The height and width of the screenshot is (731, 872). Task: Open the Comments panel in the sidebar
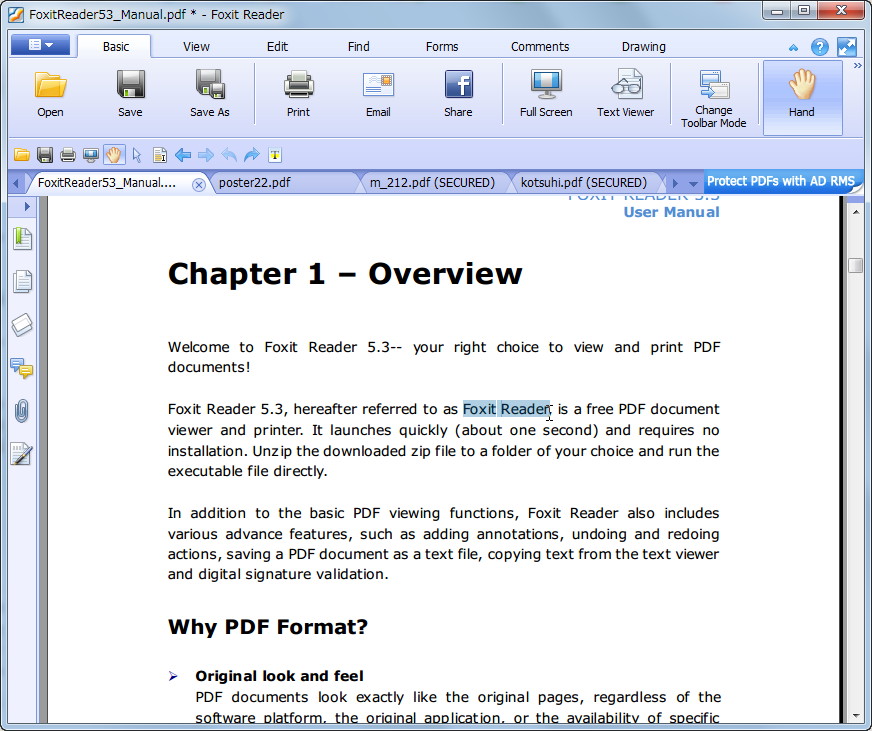[22, 368]
